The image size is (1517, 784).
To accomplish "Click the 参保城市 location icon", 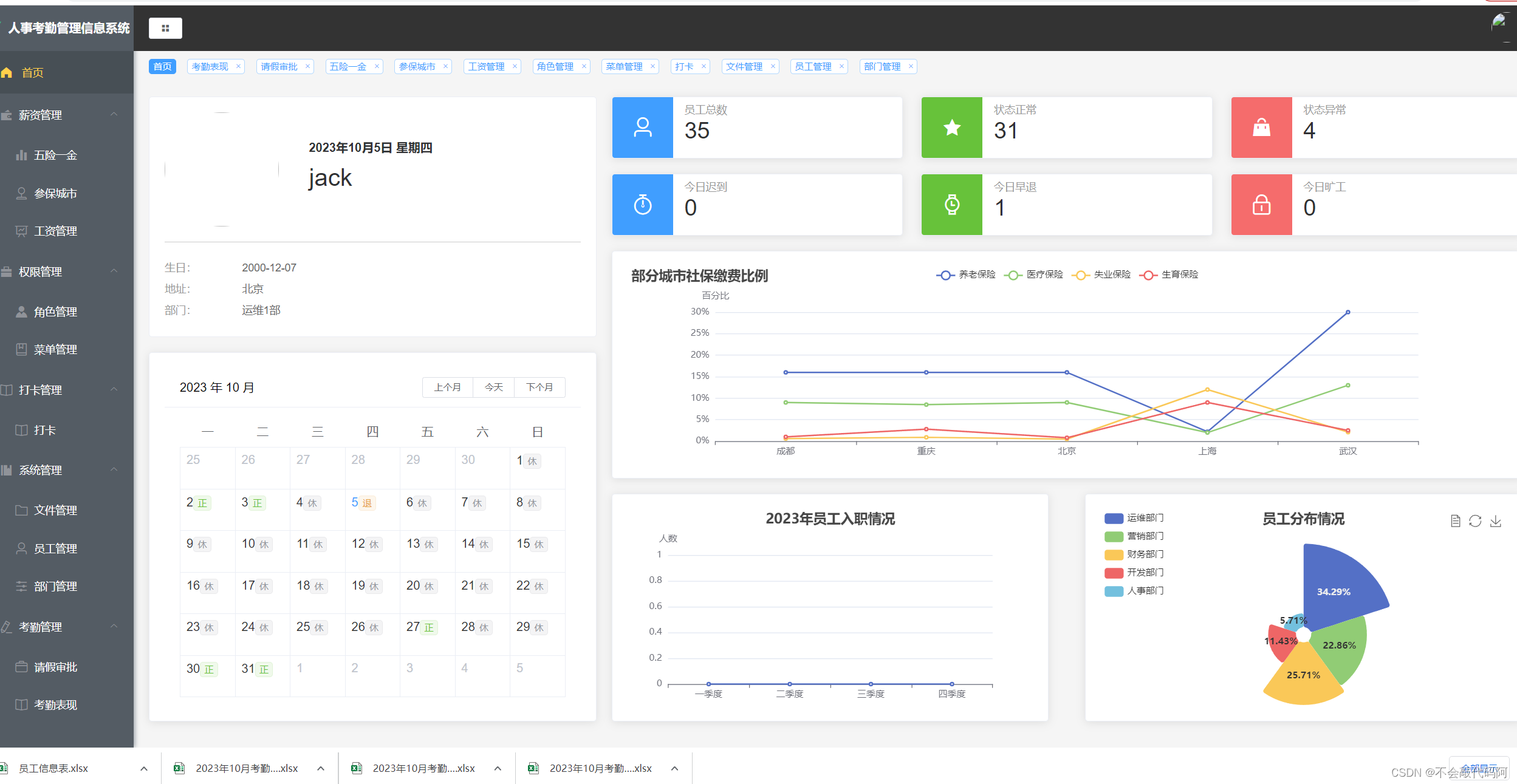I will [21, 193].
